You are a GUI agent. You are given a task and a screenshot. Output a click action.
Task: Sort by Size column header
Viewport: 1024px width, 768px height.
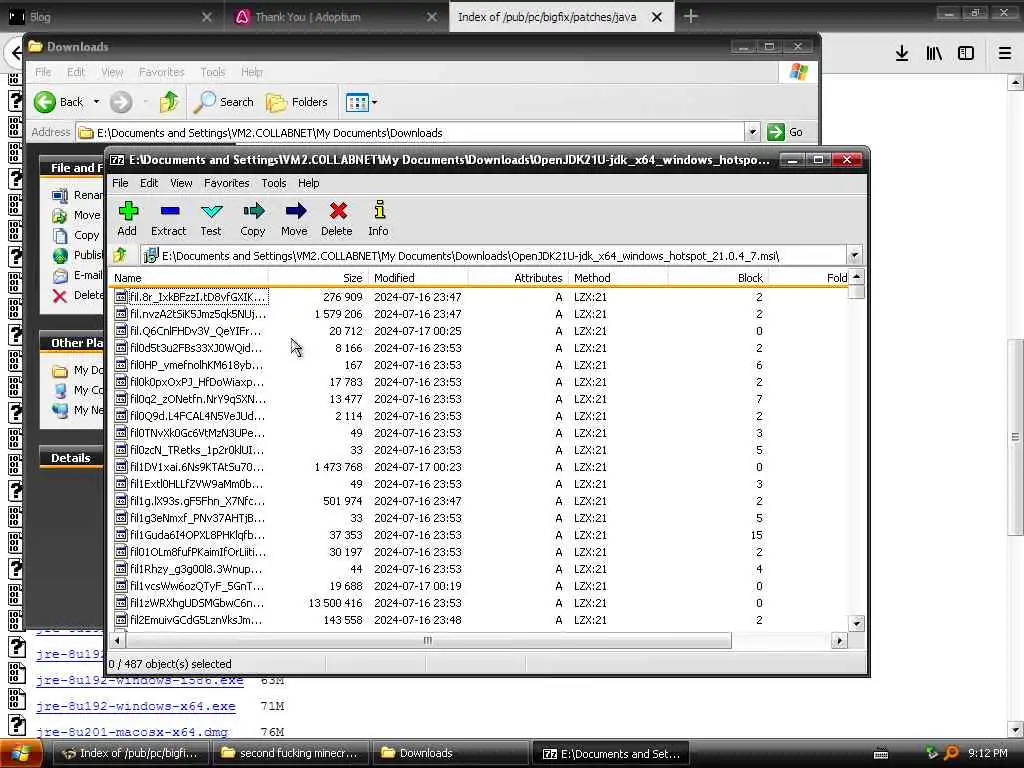[319, 278]
